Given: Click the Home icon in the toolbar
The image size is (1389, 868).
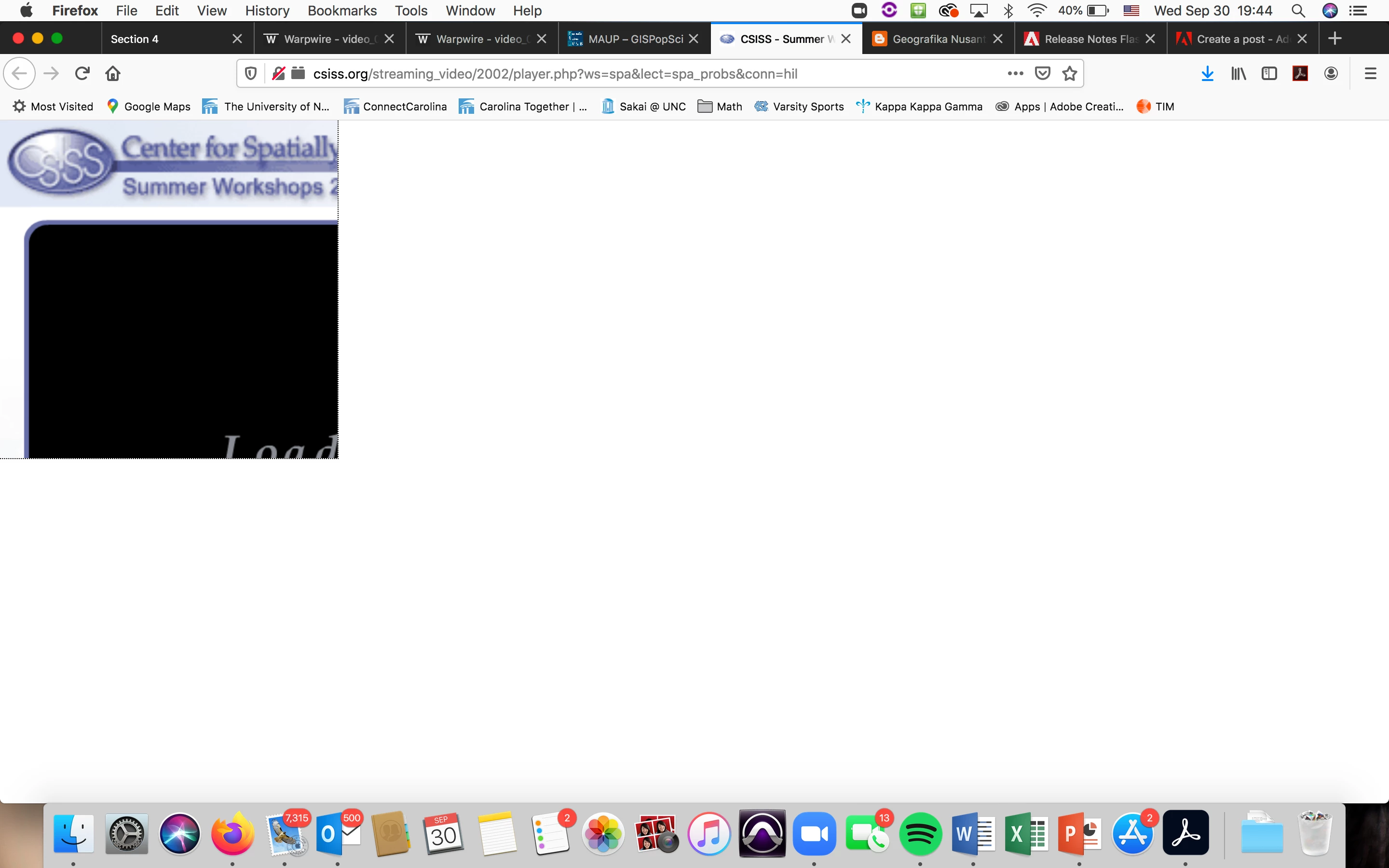Looking at the screenshot, I should (113, 73).
